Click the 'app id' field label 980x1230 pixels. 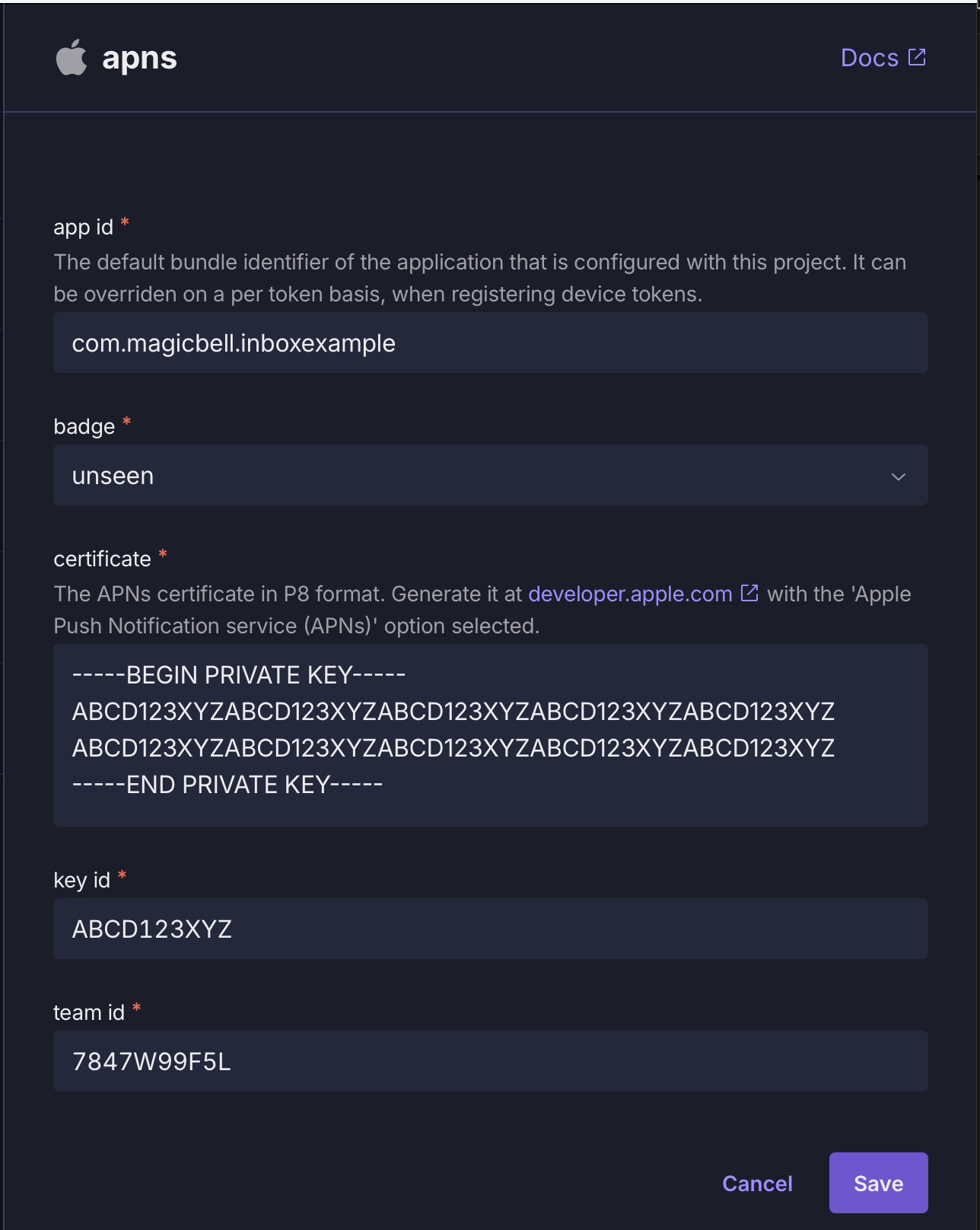coord(83,227)
